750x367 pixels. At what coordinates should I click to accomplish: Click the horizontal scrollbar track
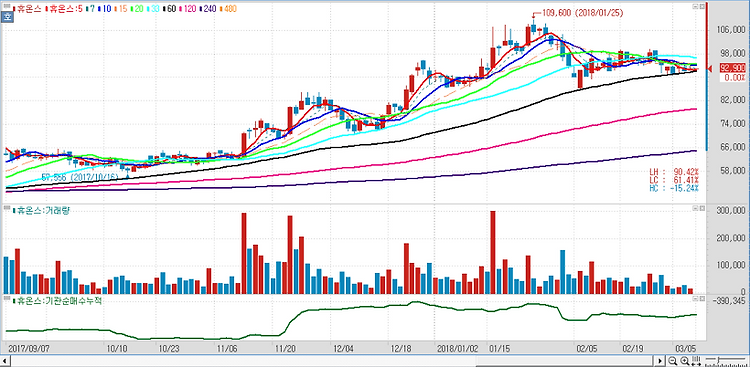(332, 360)
